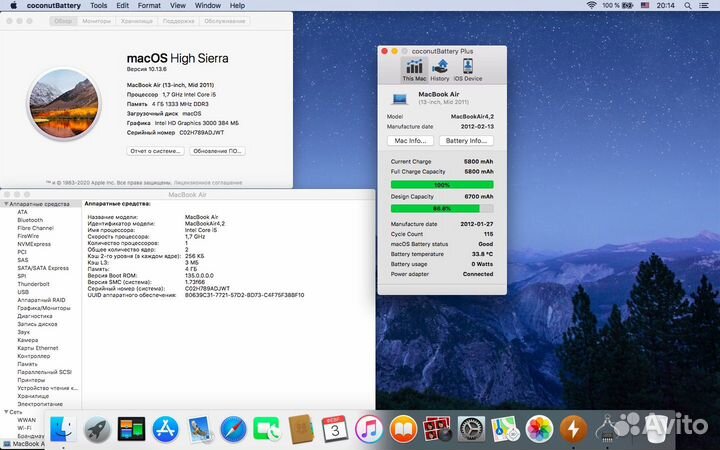Screen dimensions: 720x450
Task: Select the This Mac tab in coconutBattery
Action: (414, 70)
